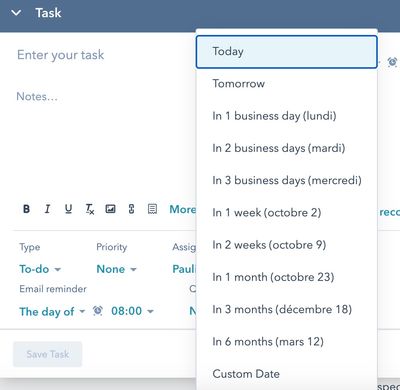Choose In 1 week (octobre 2)

click(287, 213)
